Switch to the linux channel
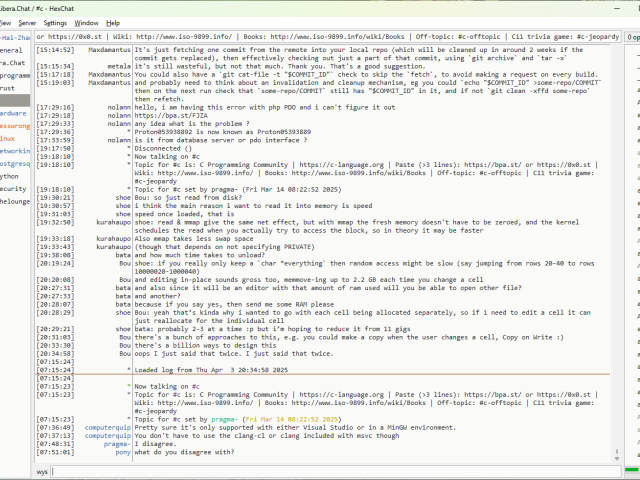This screenshot has width=640, height=480. pyautogui.click(x=8, y=139)
